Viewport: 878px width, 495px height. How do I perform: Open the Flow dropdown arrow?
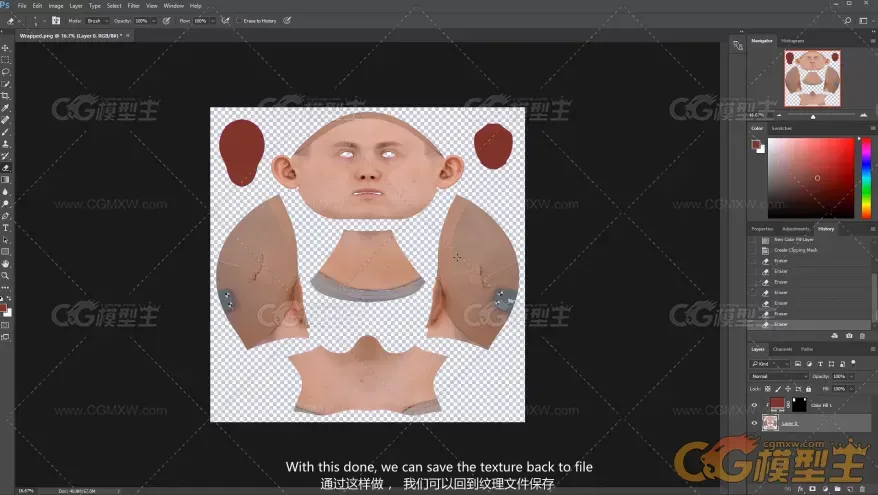pyautogui.click(x=213, y=21)
